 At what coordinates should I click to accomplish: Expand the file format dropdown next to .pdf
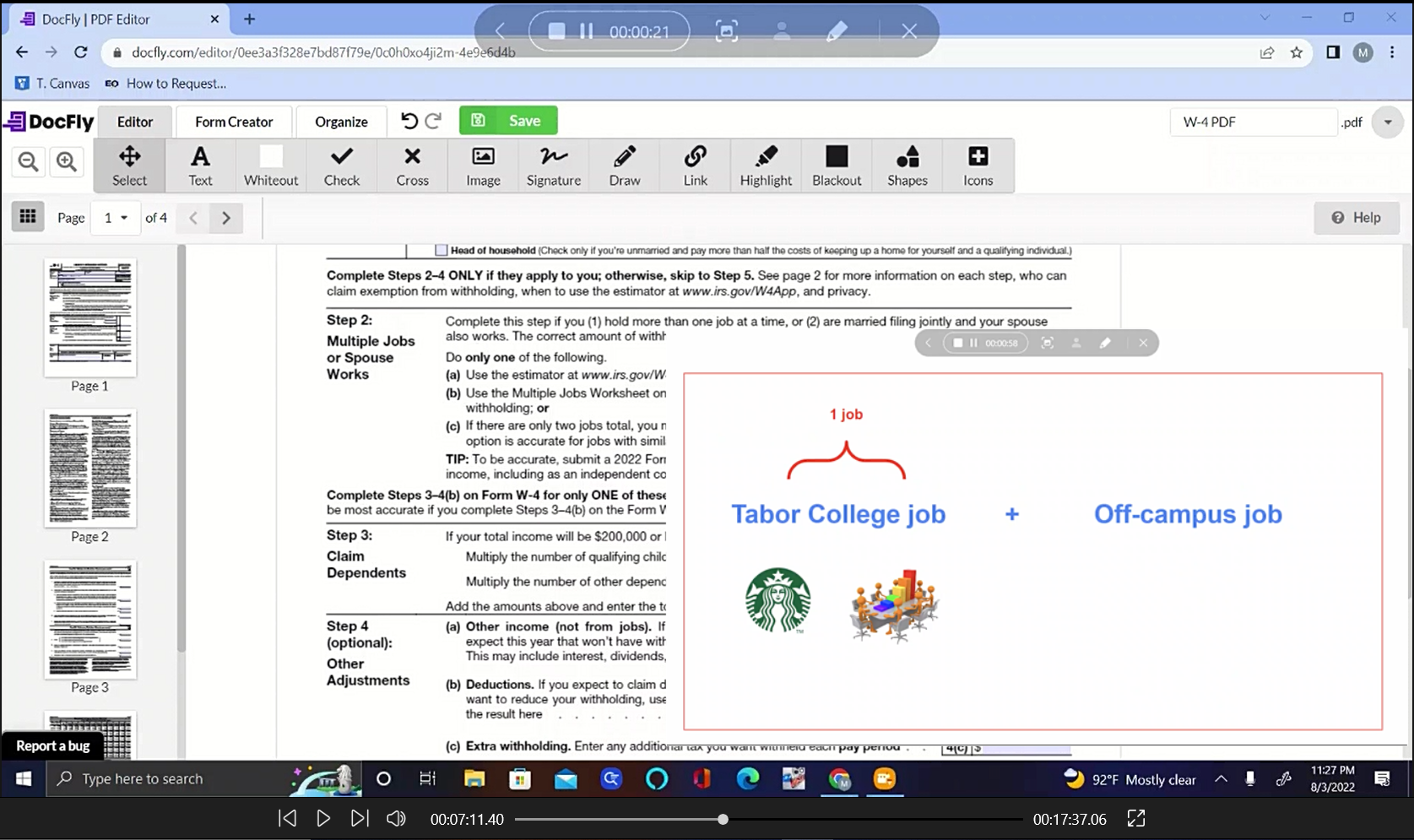[1387, 122]
